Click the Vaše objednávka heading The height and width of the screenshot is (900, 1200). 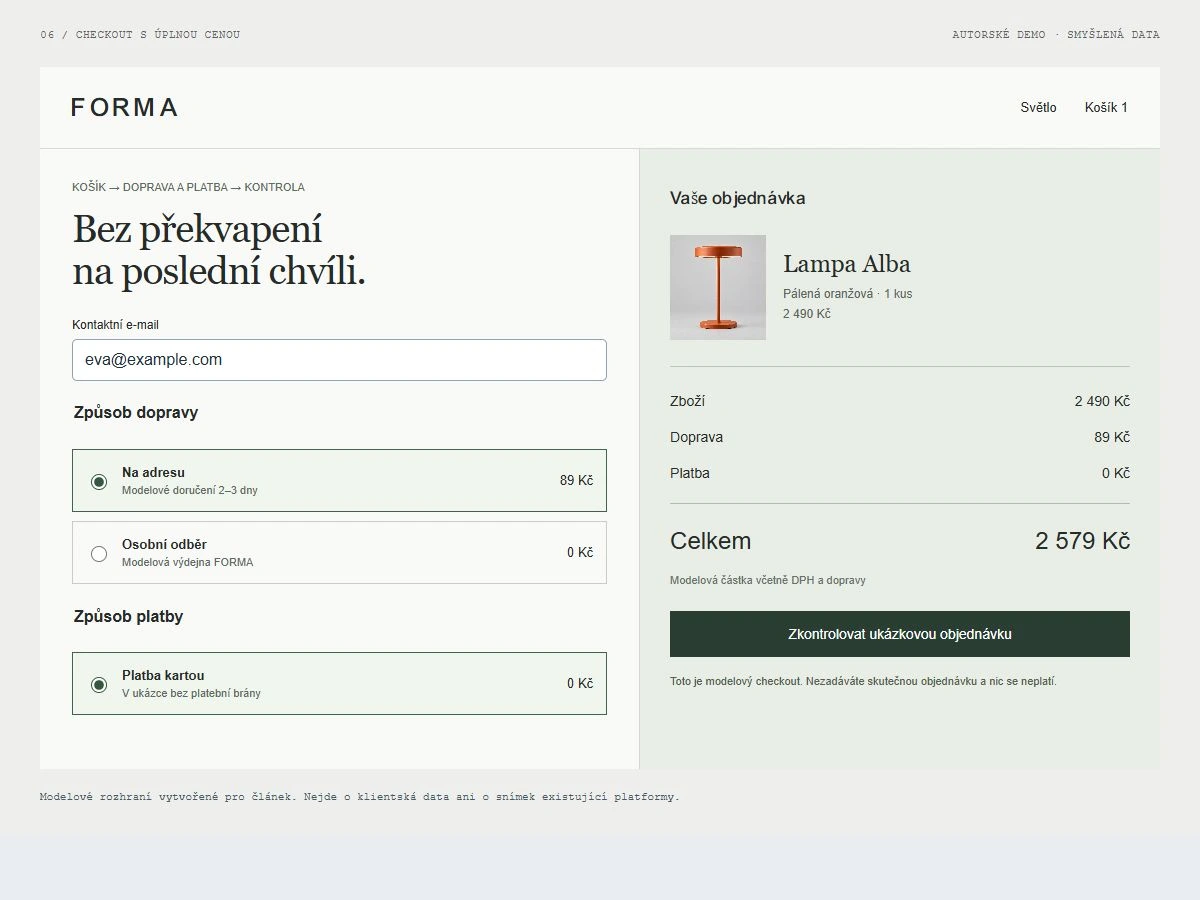coord(738,198)
